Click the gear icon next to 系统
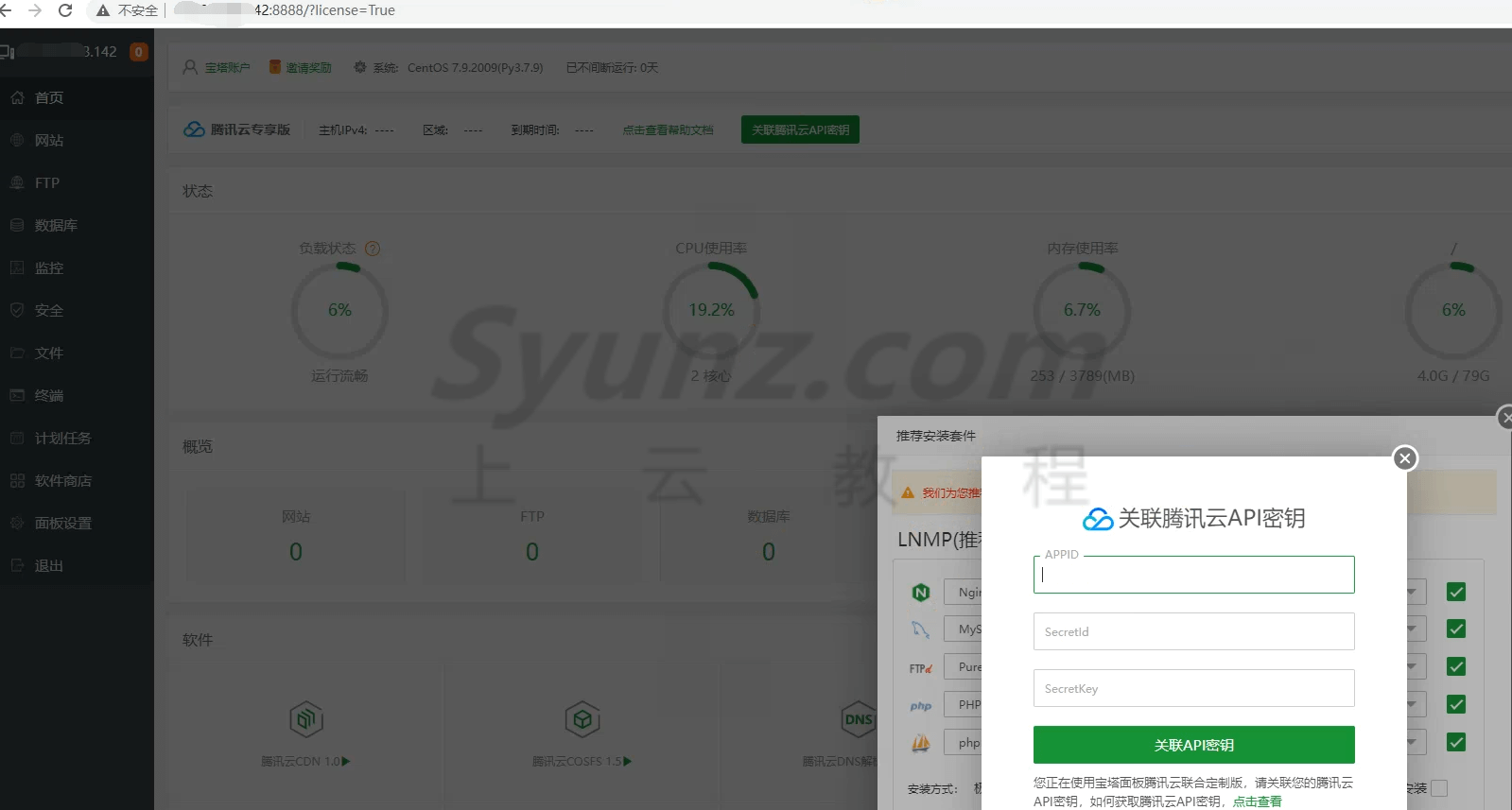The image size is (1512, 810). point(360,67)
